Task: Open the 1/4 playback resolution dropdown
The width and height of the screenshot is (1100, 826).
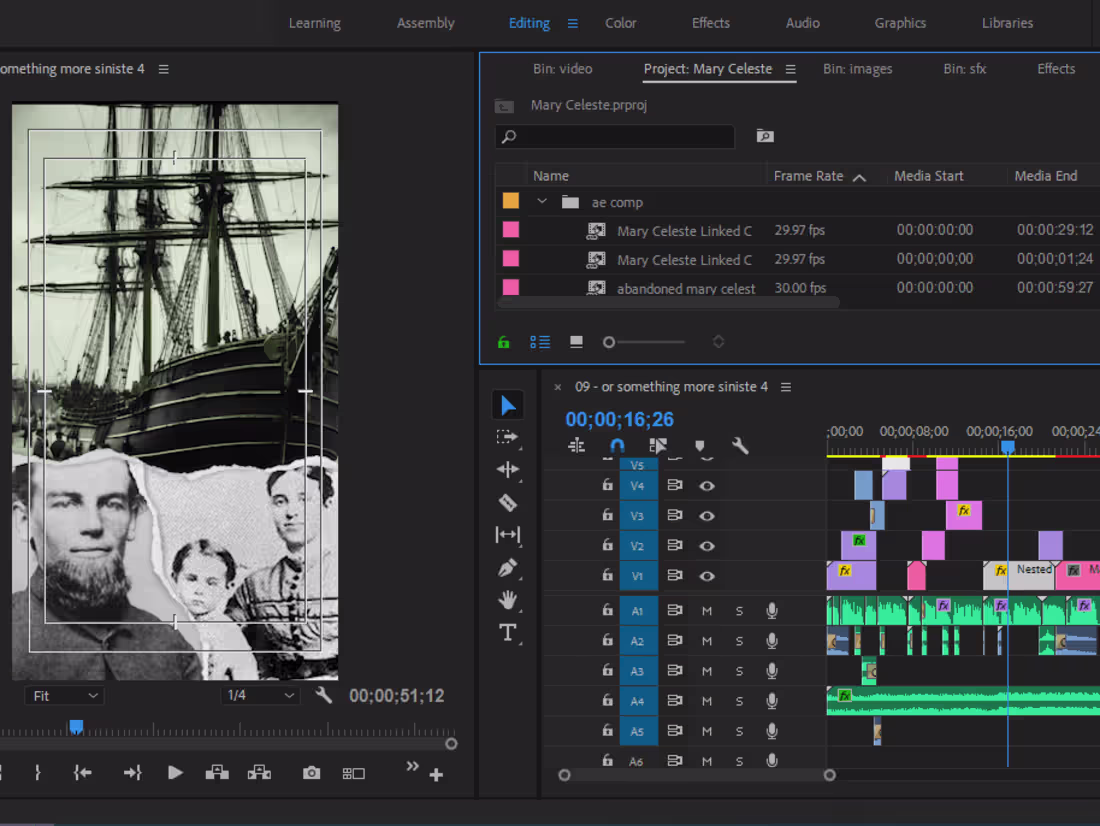Action: coord(260,695)
